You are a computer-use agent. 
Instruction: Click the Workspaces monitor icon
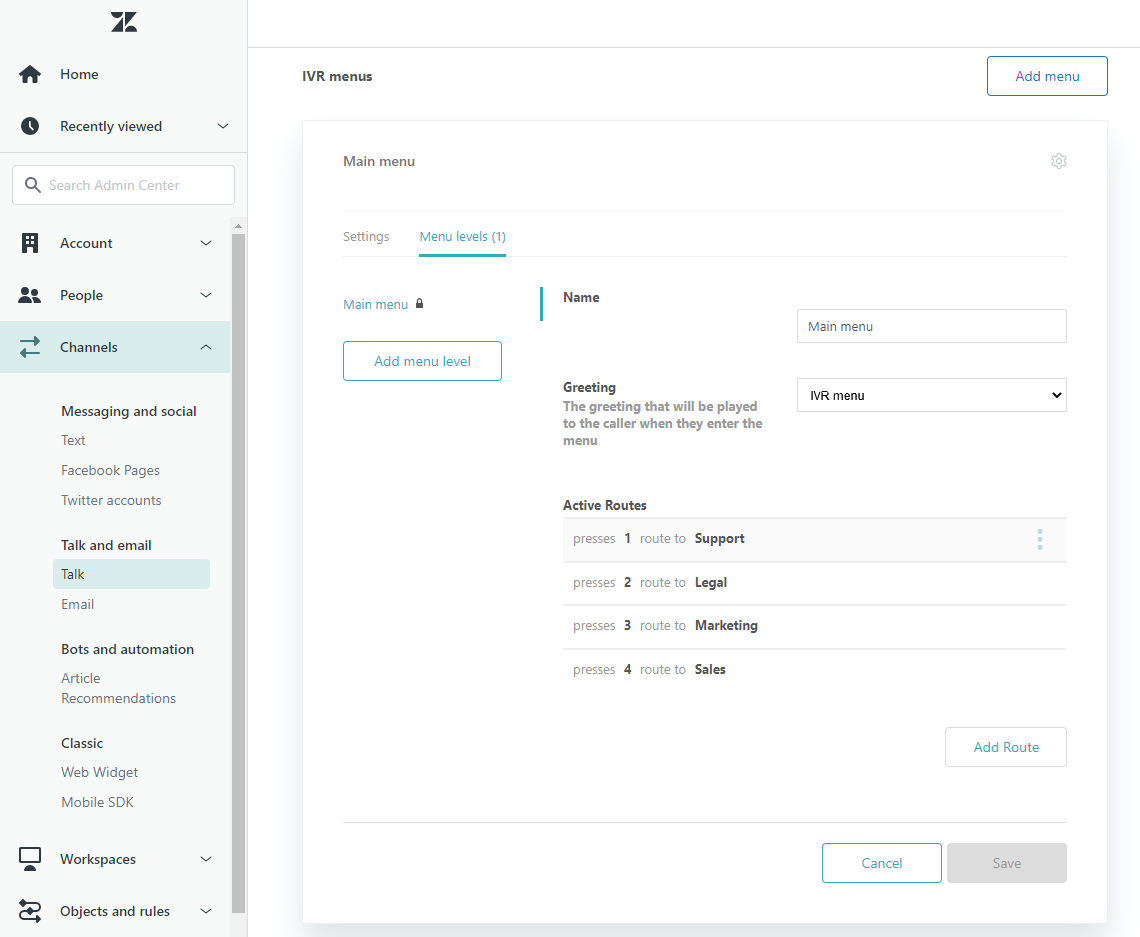(x=30, y=858)
